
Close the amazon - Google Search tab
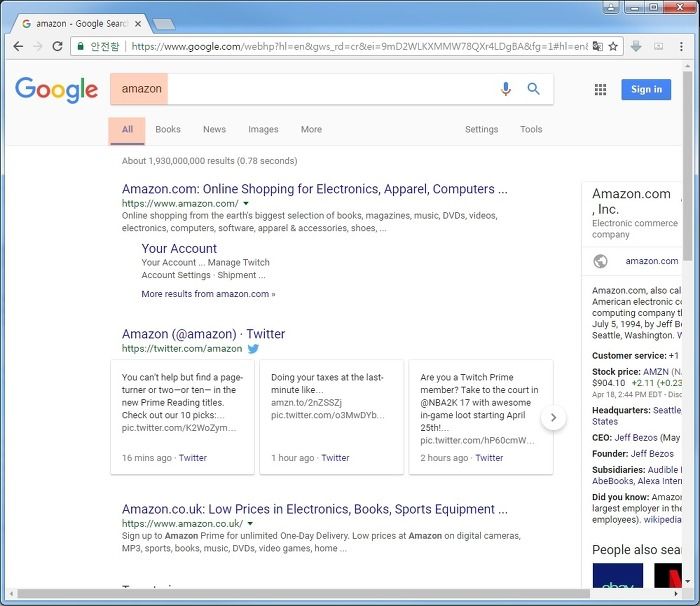click(138, 24)
